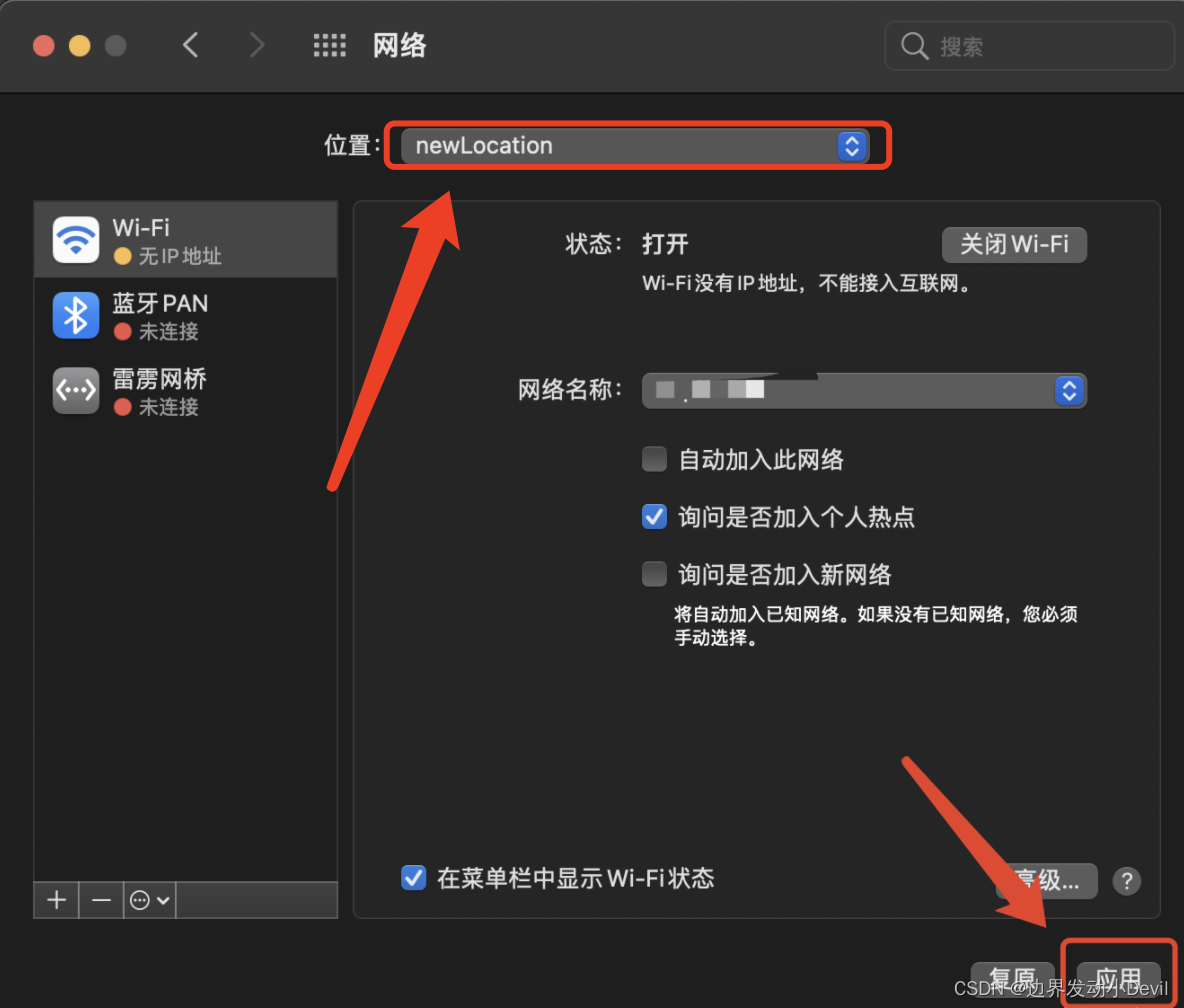Disable 询问是否加入个人热点
The height and width of the screenshot is (1008, 1184).
click(654, 516)
